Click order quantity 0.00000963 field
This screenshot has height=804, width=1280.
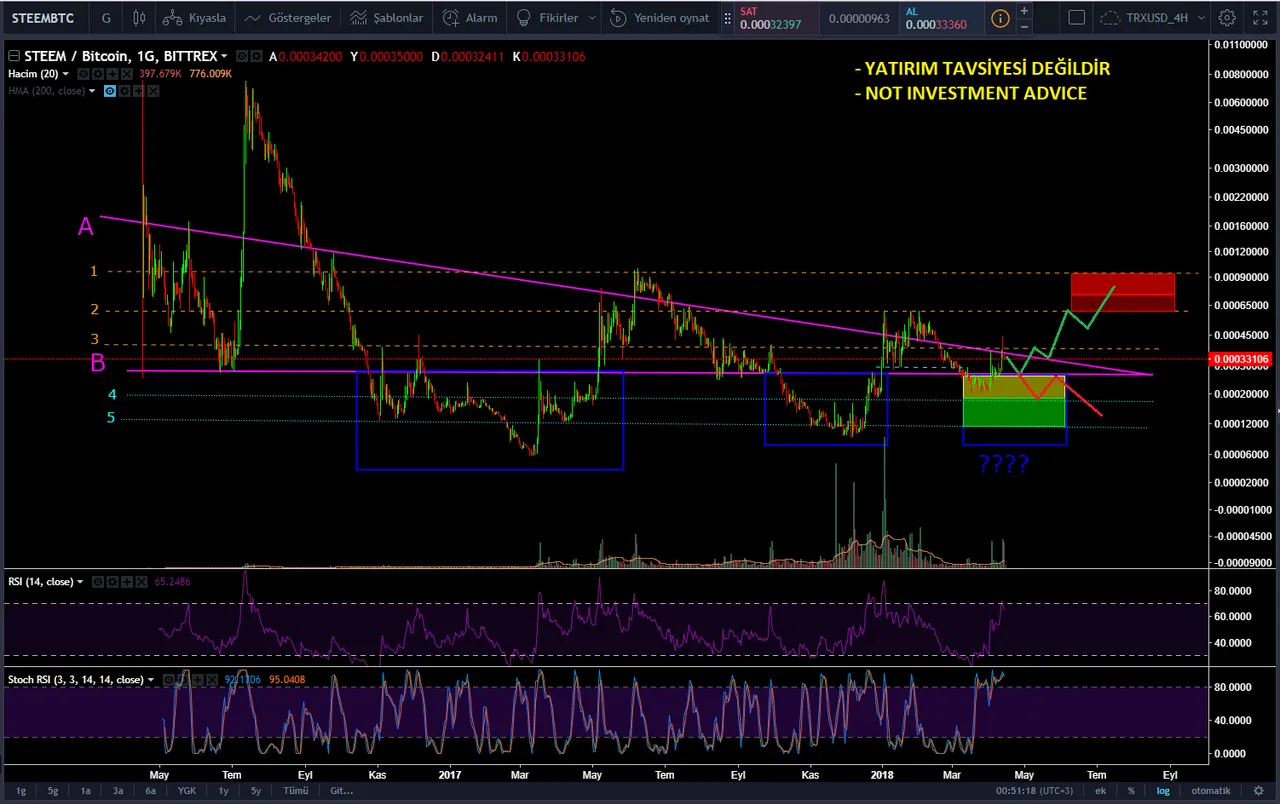pyautogui.click(x=859, y=17)
